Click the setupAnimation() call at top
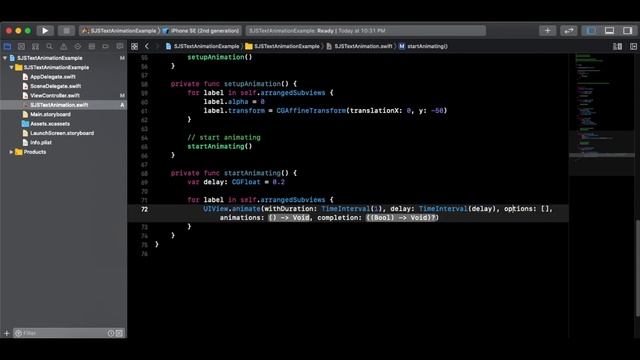 click(220, 58)
